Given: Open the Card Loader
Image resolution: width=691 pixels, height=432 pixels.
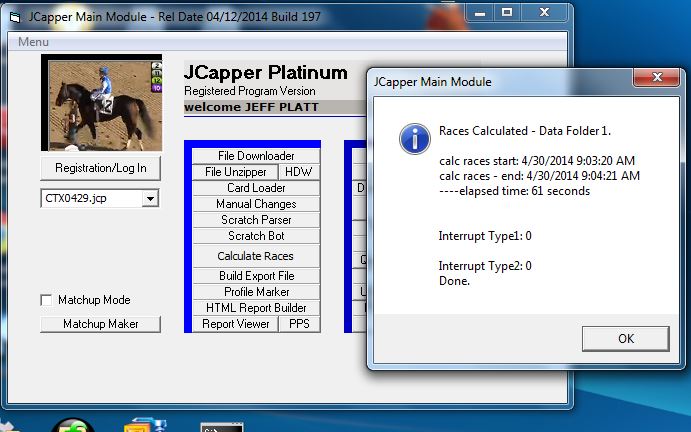Looking at the screenshot, I should [x=256, y=188].
